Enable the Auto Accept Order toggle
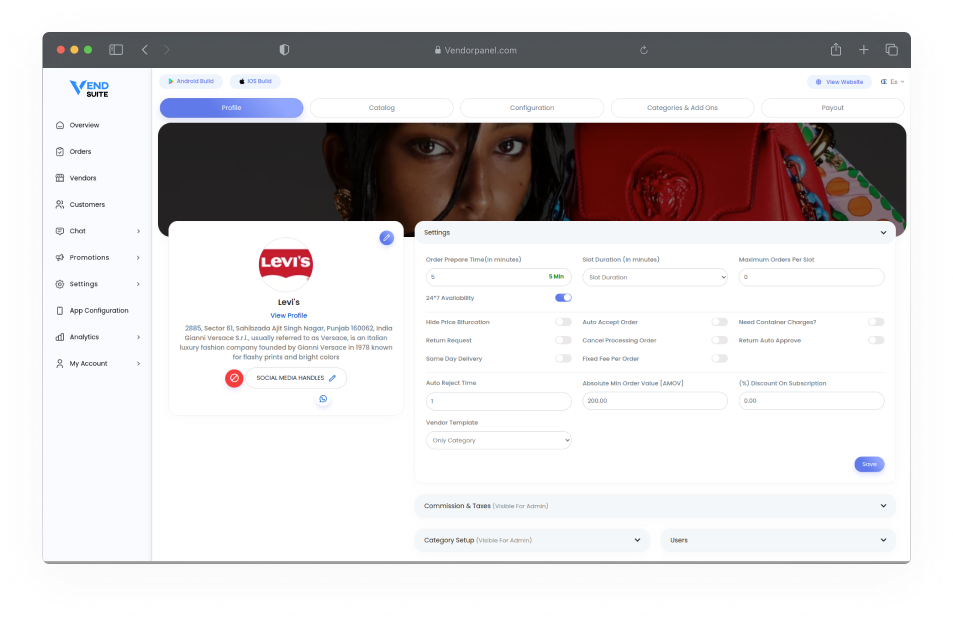The image size is (953, 618). (x=719, y=322)
